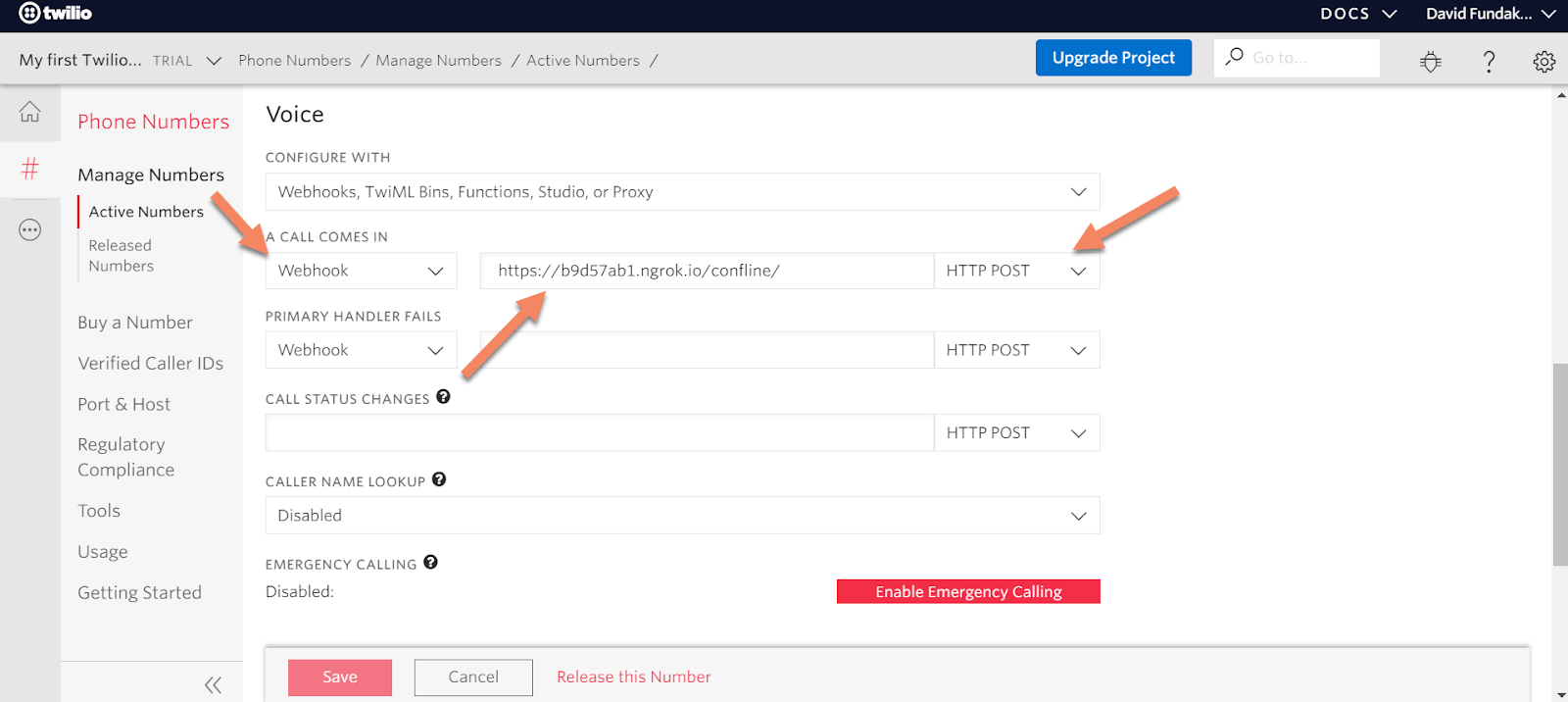Click the Phone Numbers sidebar heading

154,122
